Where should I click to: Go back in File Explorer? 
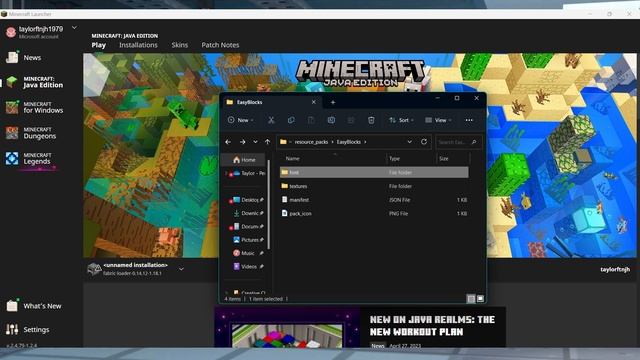[228, 142]
